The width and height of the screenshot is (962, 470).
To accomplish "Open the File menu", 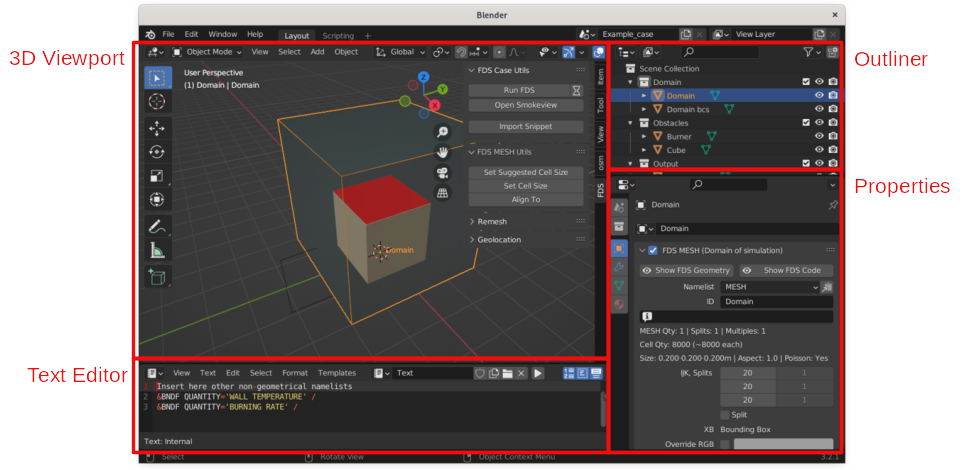I will [x=168, y=34].
